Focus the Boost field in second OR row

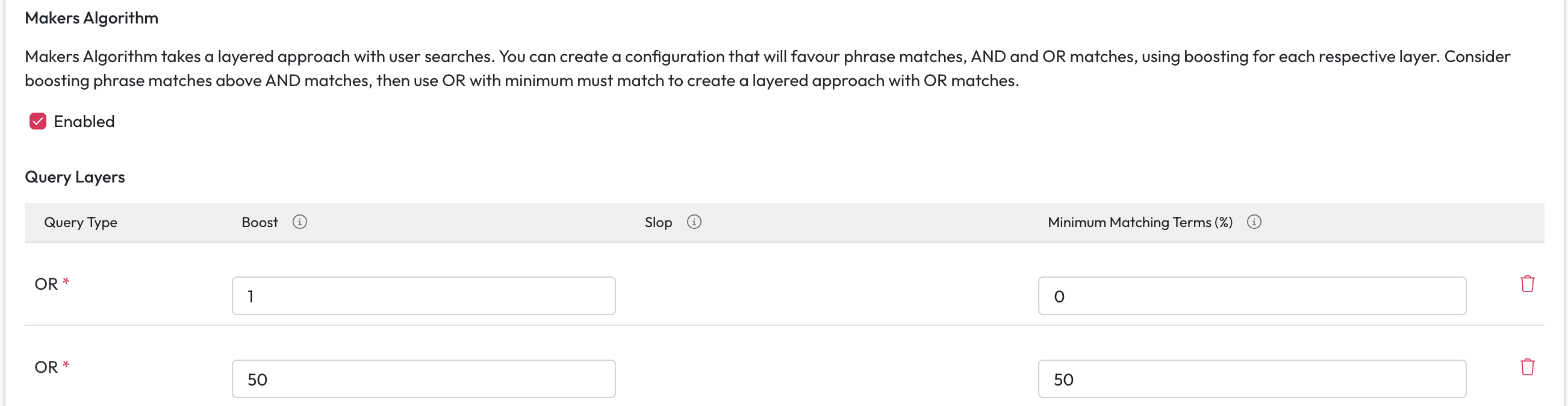pyautogui.click(x=424, y=379)
